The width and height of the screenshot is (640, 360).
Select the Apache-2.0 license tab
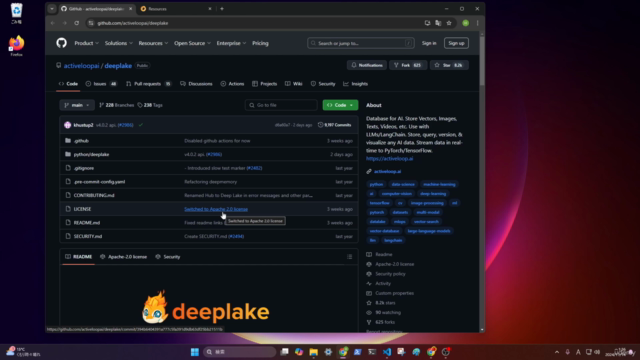click(x=123, y=257)
